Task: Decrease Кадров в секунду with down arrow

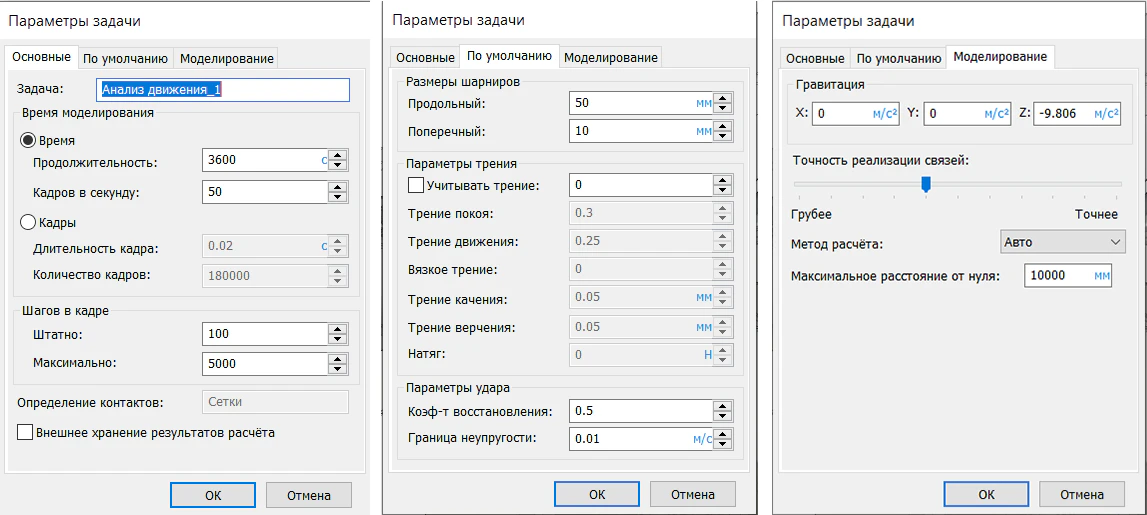Action: [x=338, y=197]
